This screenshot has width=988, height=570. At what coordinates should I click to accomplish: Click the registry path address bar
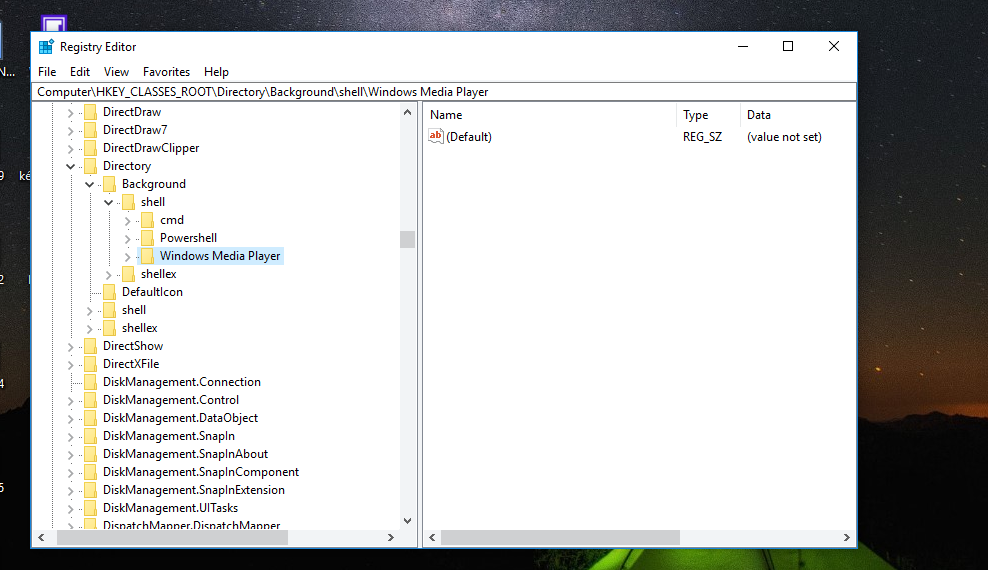coord(444,92)
